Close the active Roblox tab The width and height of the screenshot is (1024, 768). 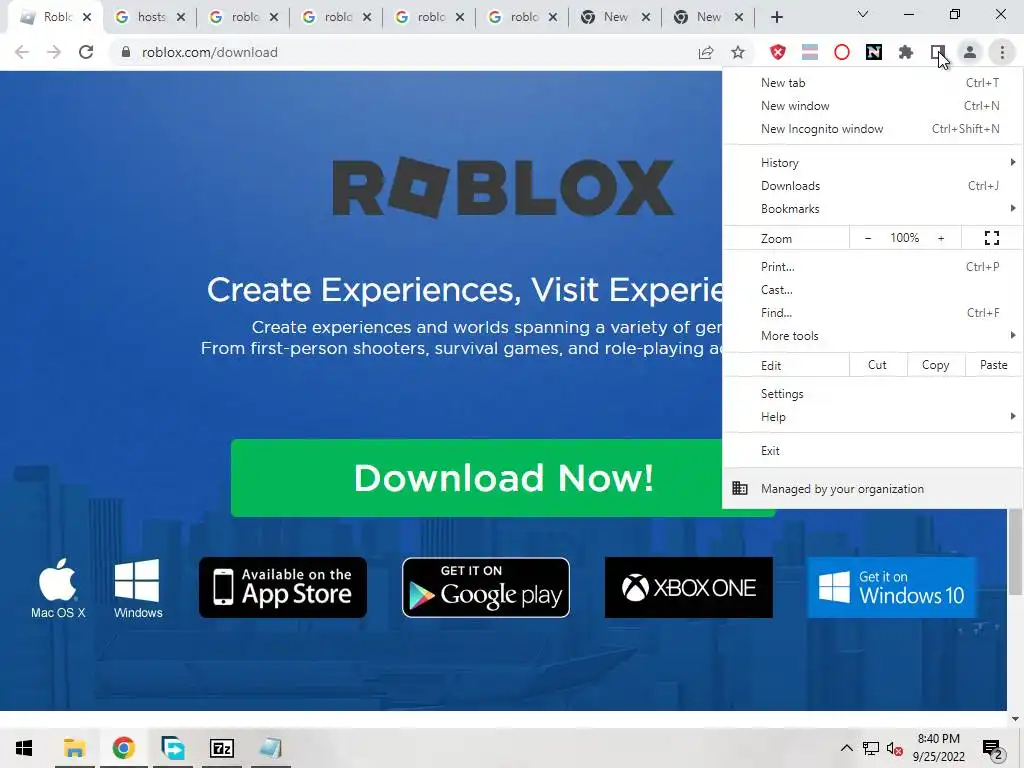87,18
